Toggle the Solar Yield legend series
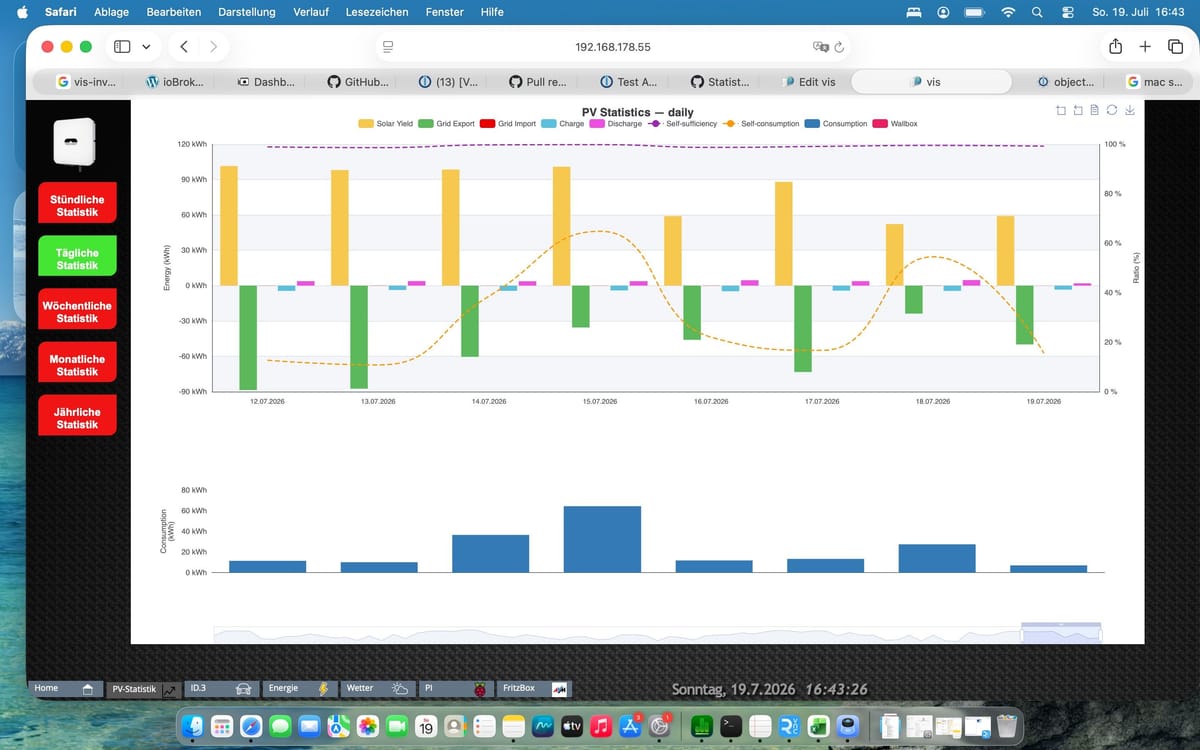The image size is (1200, 750). coord(386,124)
